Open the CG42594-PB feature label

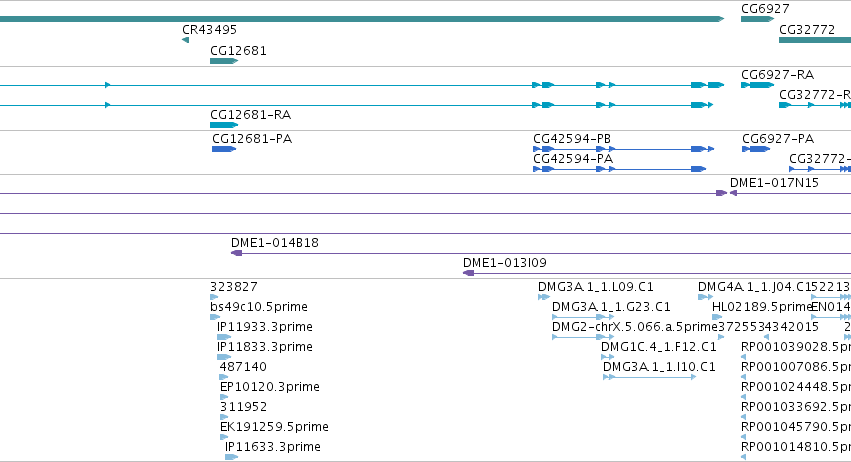pyautogui.click(x=572, y=138)
